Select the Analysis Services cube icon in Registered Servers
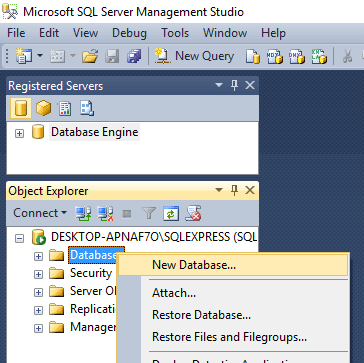This screenshot has width=364, height=363. pos(43,108)
